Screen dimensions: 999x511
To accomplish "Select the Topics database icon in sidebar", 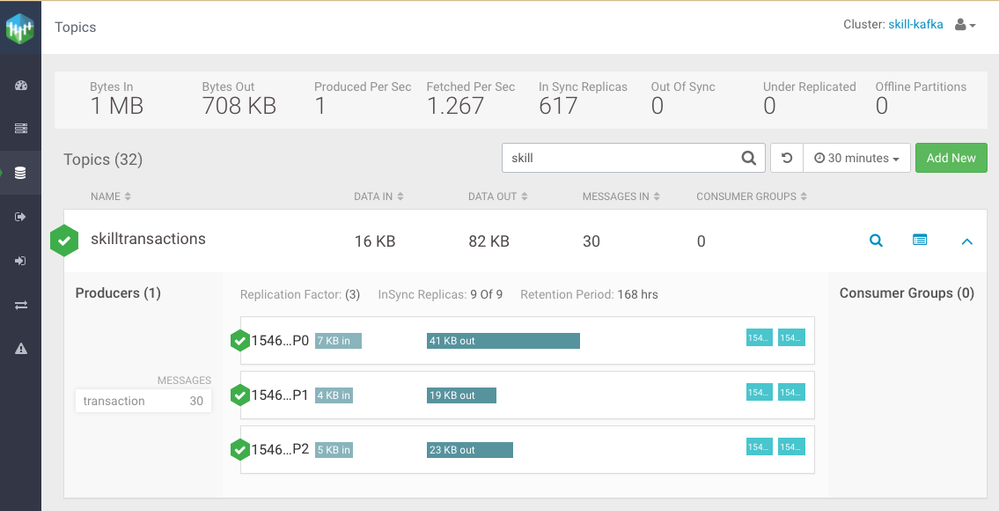I will [x=20, y=173].
